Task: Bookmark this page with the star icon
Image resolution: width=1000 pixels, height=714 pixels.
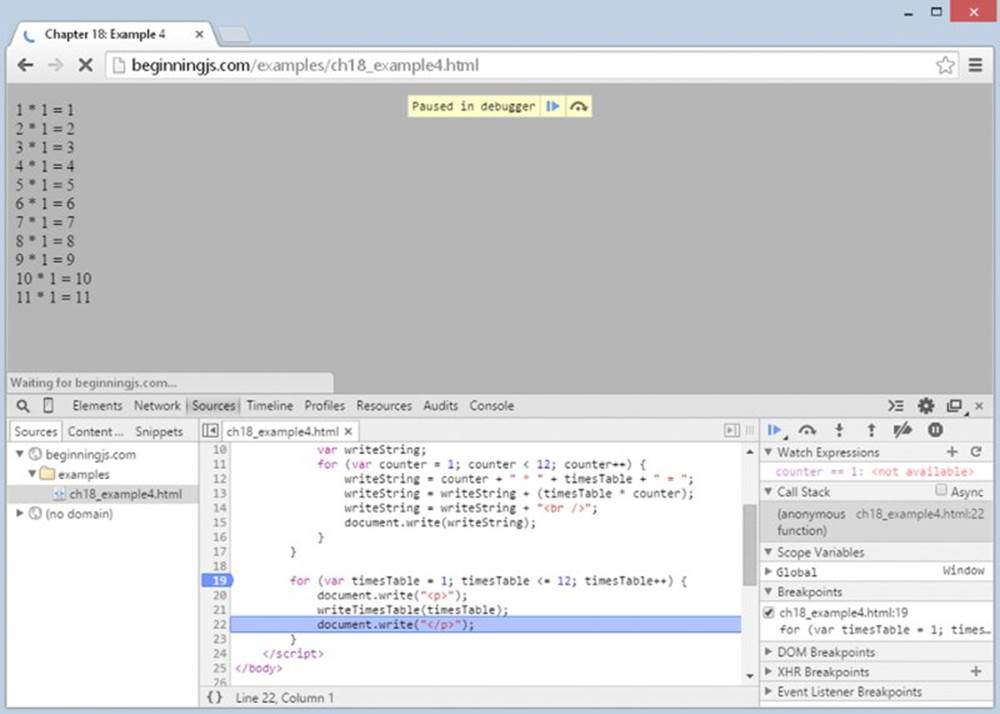Action: [x=945, y=65]
